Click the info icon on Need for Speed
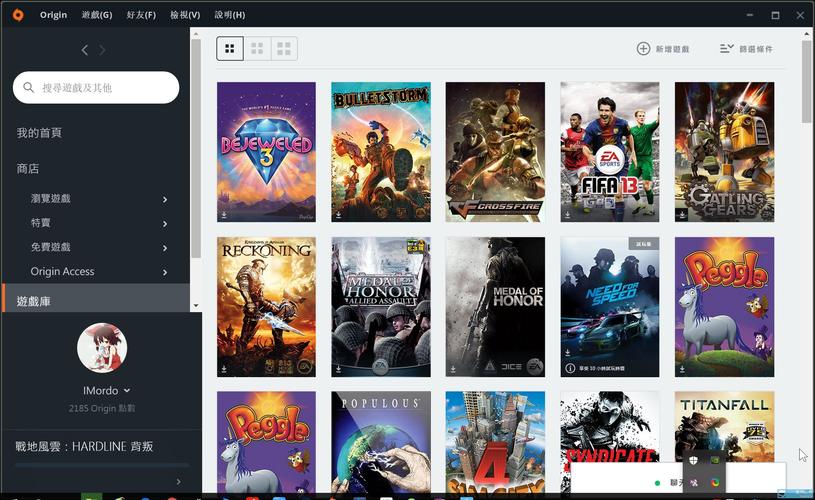Screen dimensions: 815x500 click(x=570, y=368)
